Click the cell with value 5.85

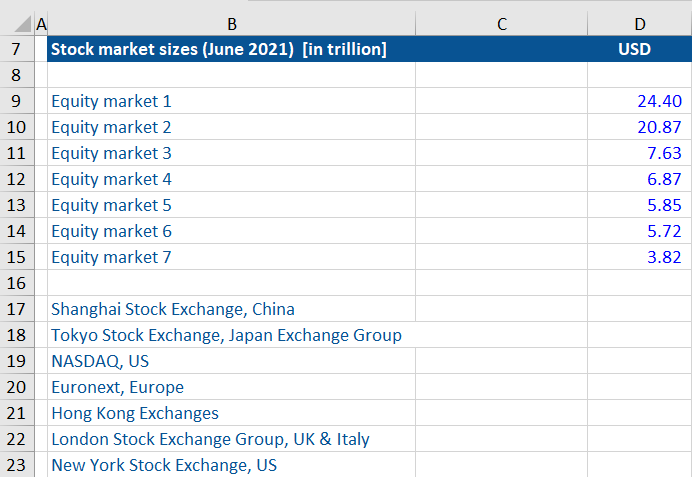[639, 205]
